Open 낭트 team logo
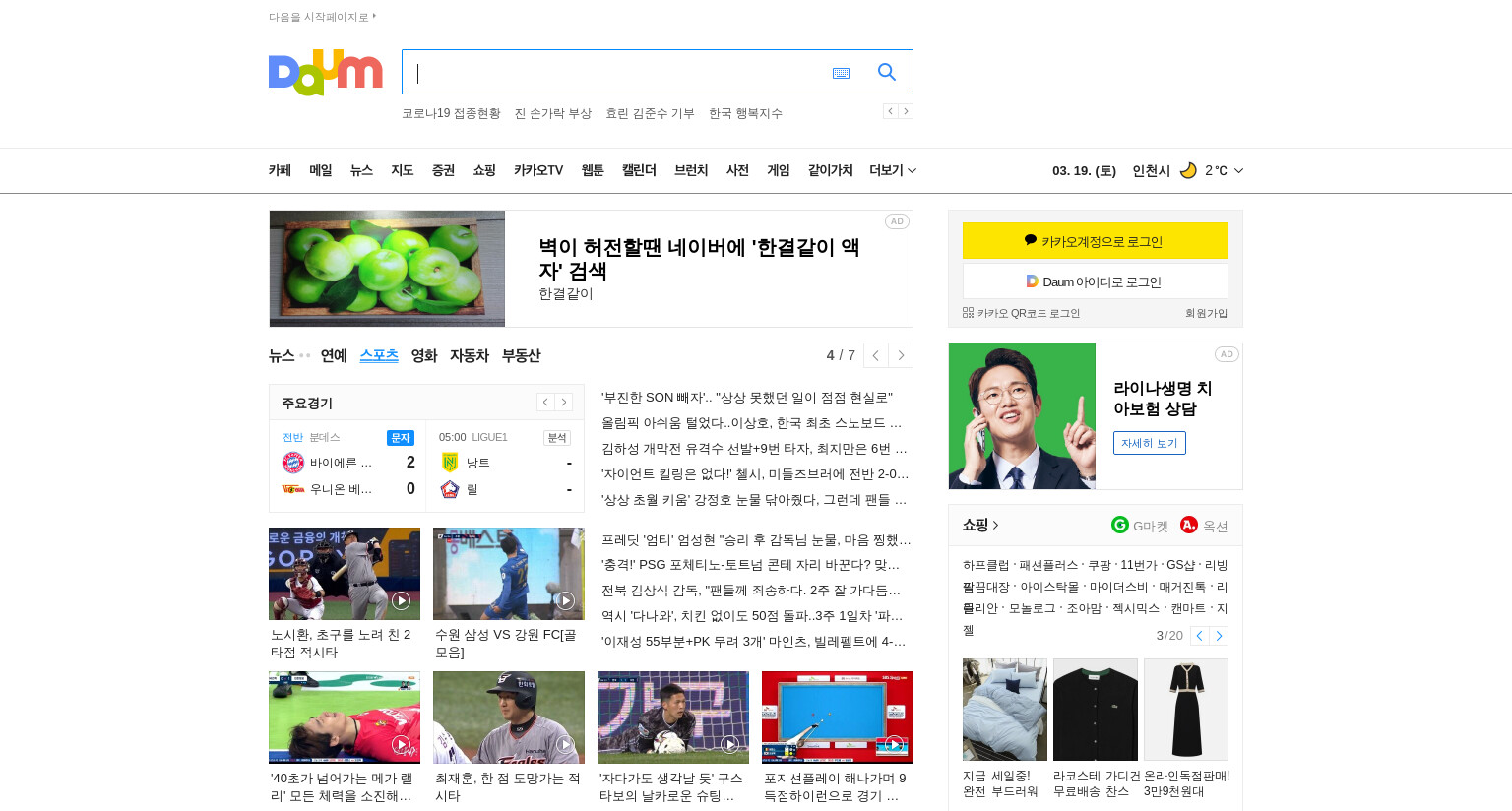 pyautogui.click(x=450, y=463)
